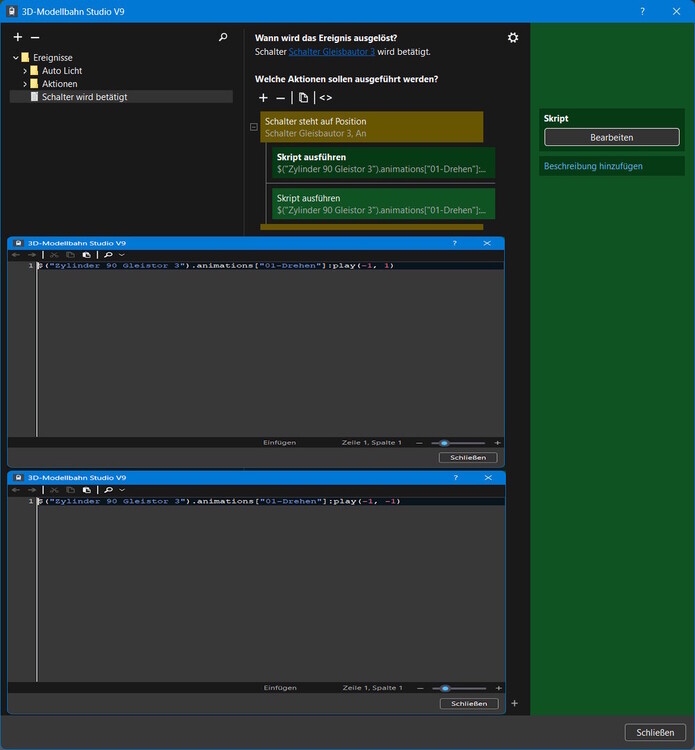Add a new action with the actions plus icon
Image resolution: width=695 pixels, height=750 pixels.
point(263,98)
